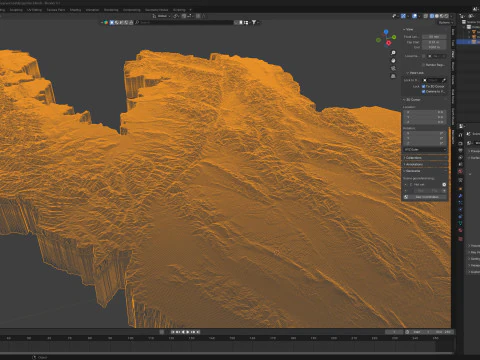The width and height of the screenshot is (480, 360).
Task: Click the zoom view magnifier icon
Action: point(393,53)
